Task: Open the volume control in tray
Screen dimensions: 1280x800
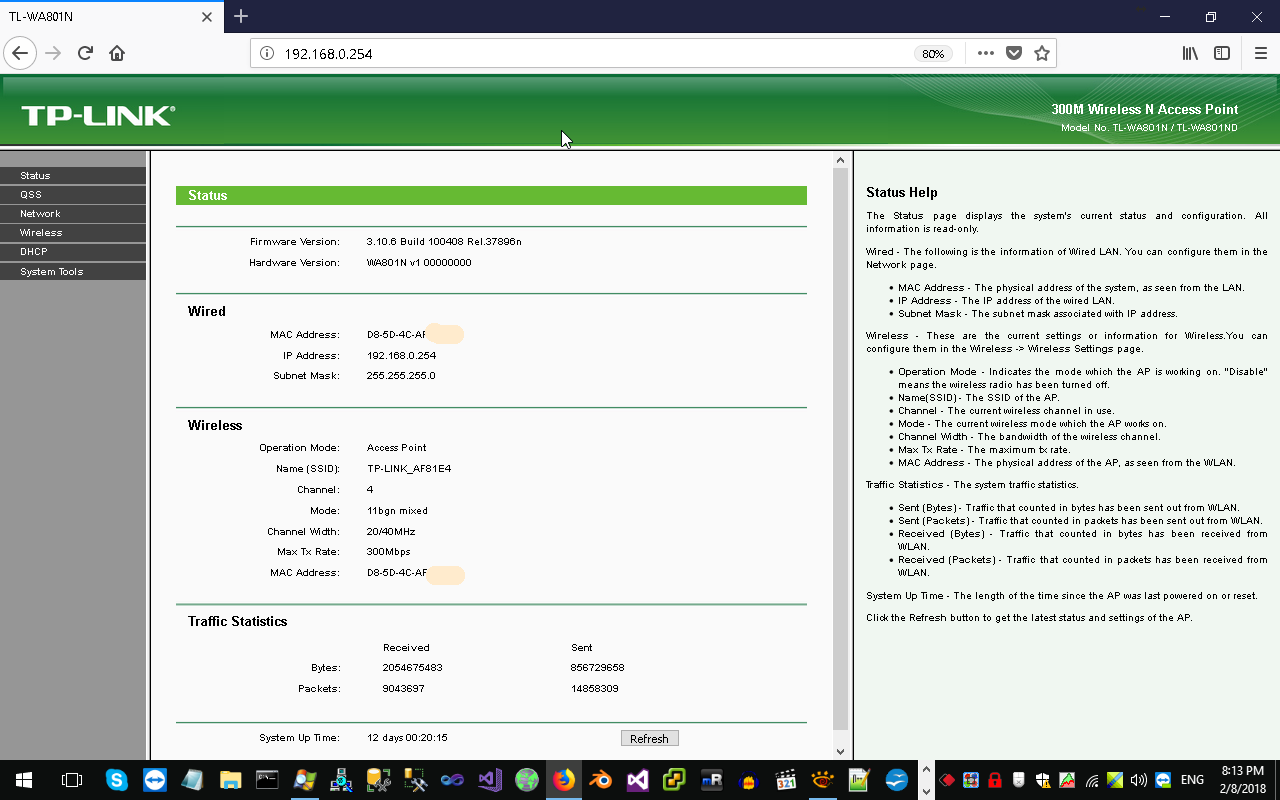Action: point(1138,780)
